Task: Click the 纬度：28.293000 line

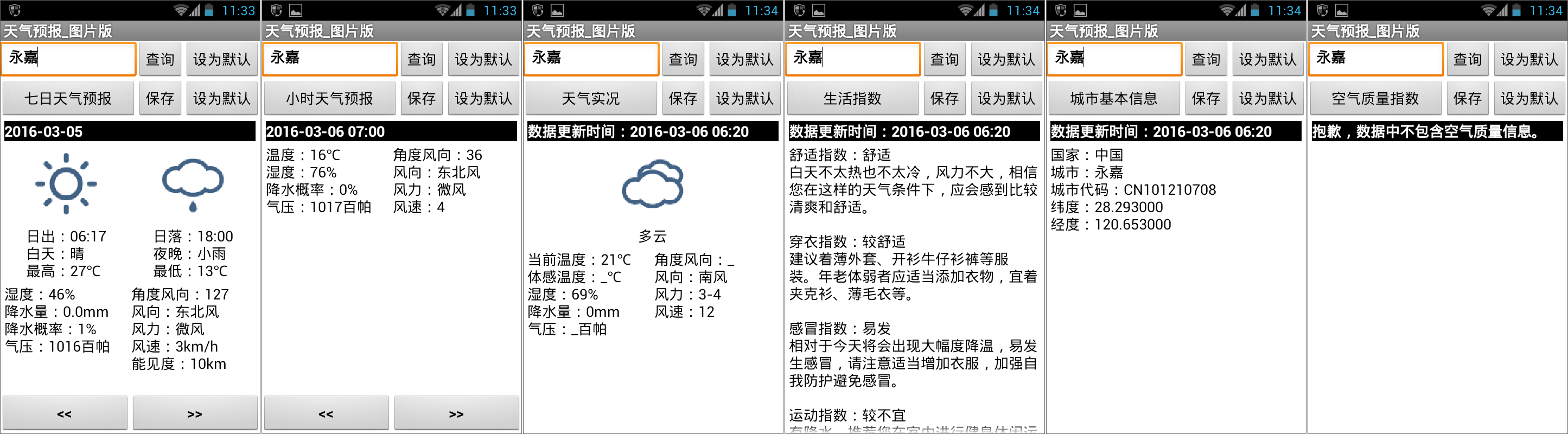Action: point(1107,207)
